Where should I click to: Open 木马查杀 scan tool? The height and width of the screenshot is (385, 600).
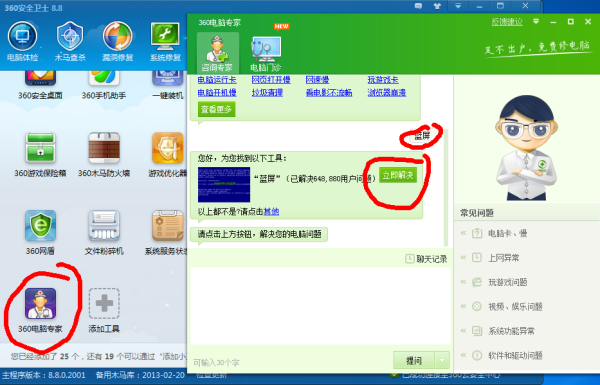(x=70, y=42)
